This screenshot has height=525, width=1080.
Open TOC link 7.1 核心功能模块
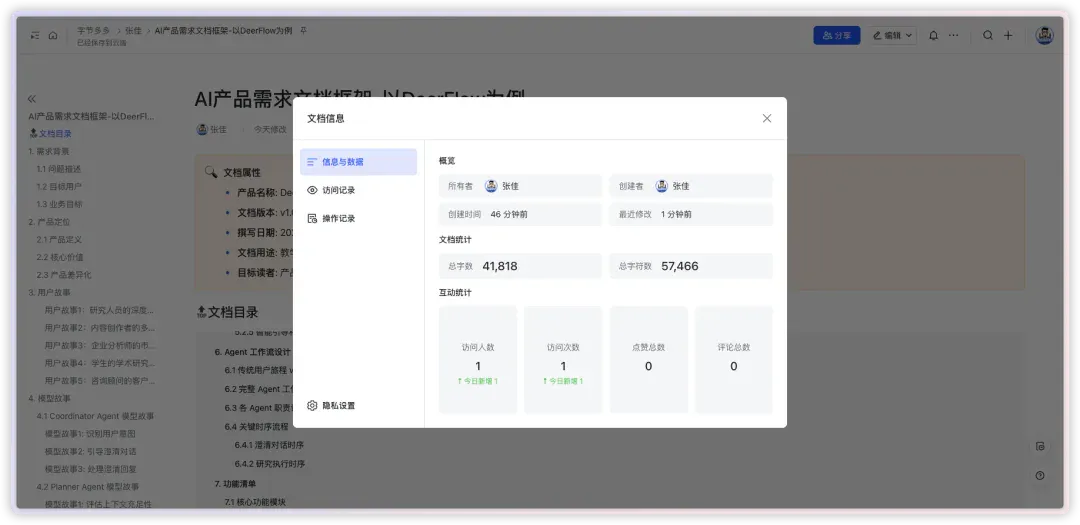point(255,502)
